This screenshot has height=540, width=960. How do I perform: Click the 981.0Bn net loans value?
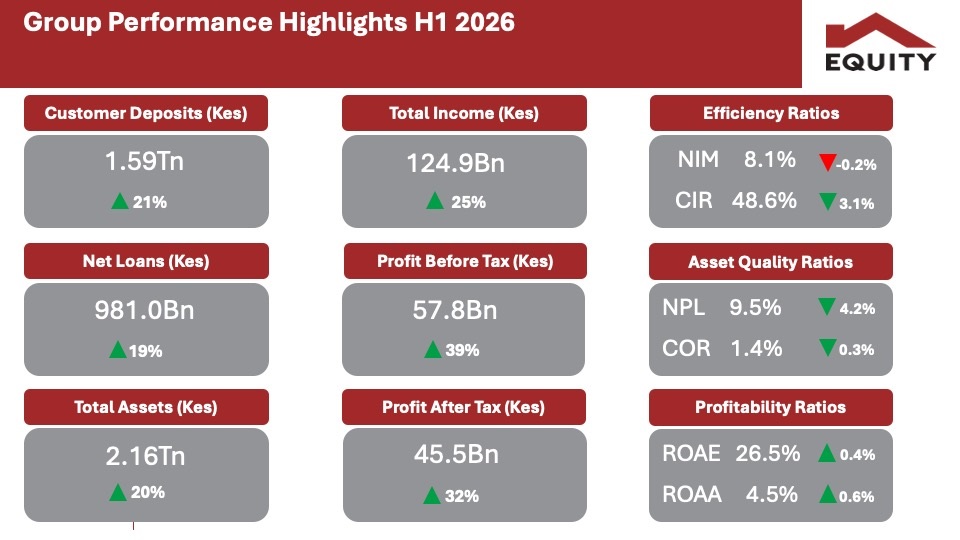(x=144, y=310)
